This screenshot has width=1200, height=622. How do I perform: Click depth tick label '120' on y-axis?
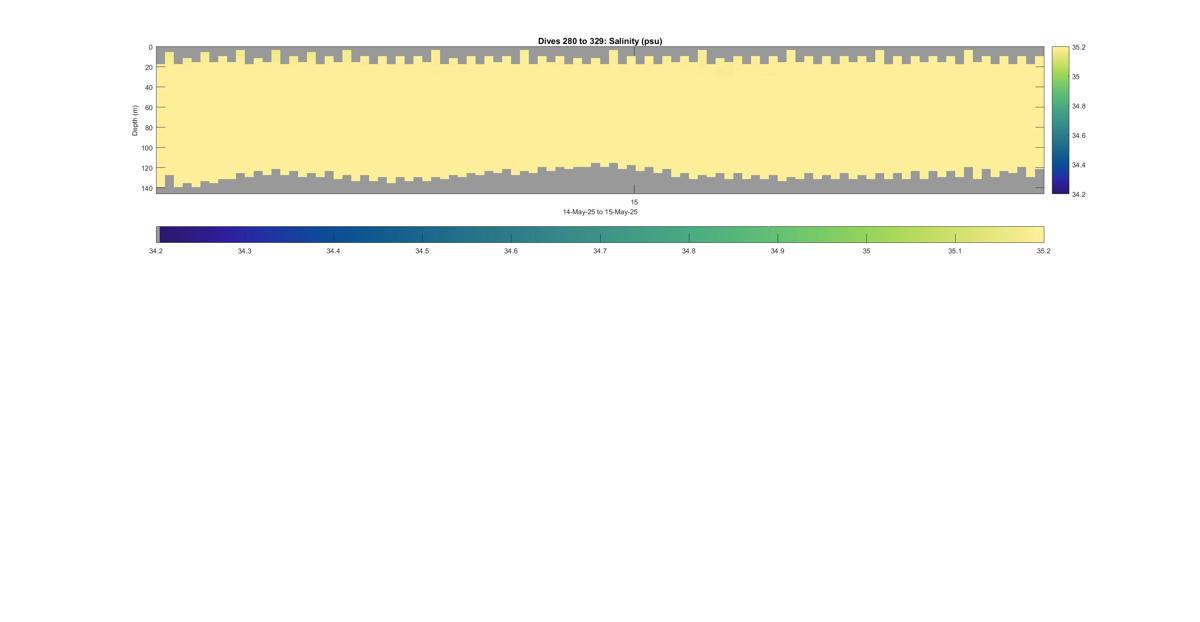[147, 168]
